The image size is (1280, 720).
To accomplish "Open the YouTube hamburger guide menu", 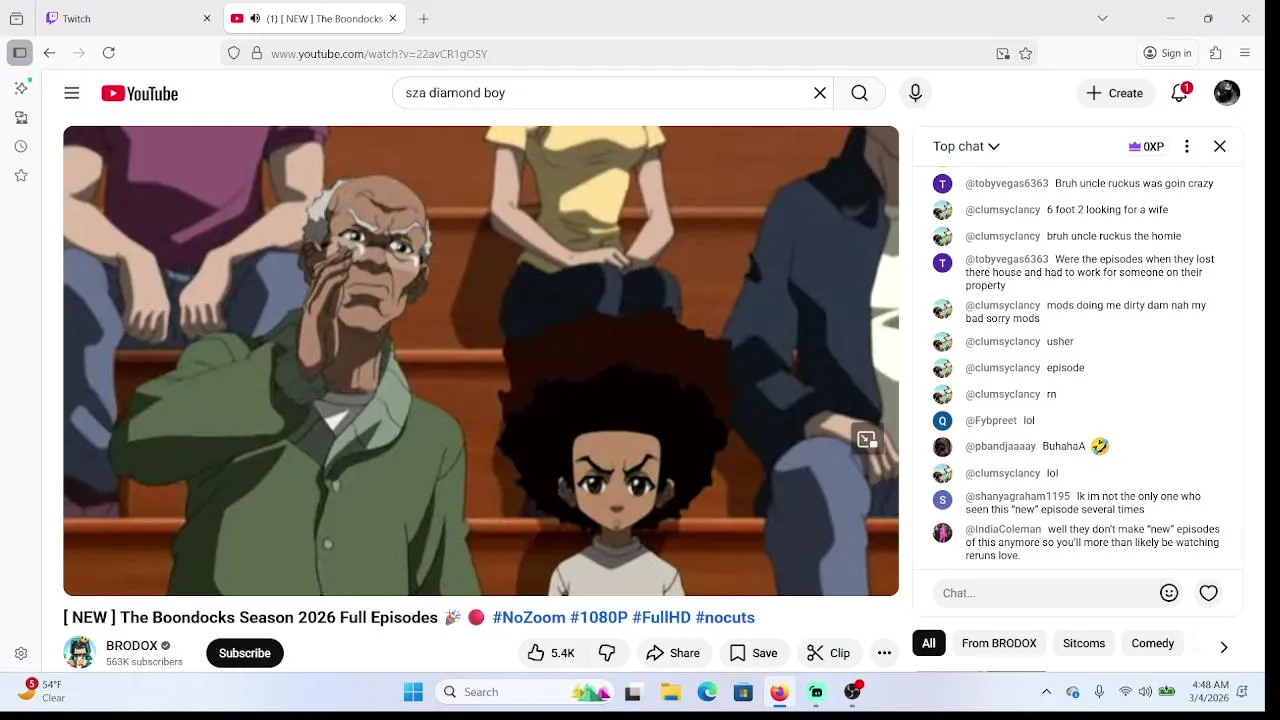I will click(x=72, y=93).
